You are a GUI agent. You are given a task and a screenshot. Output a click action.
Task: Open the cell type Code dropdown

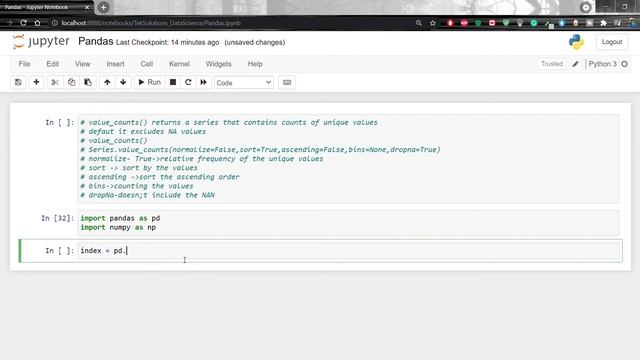244,83
